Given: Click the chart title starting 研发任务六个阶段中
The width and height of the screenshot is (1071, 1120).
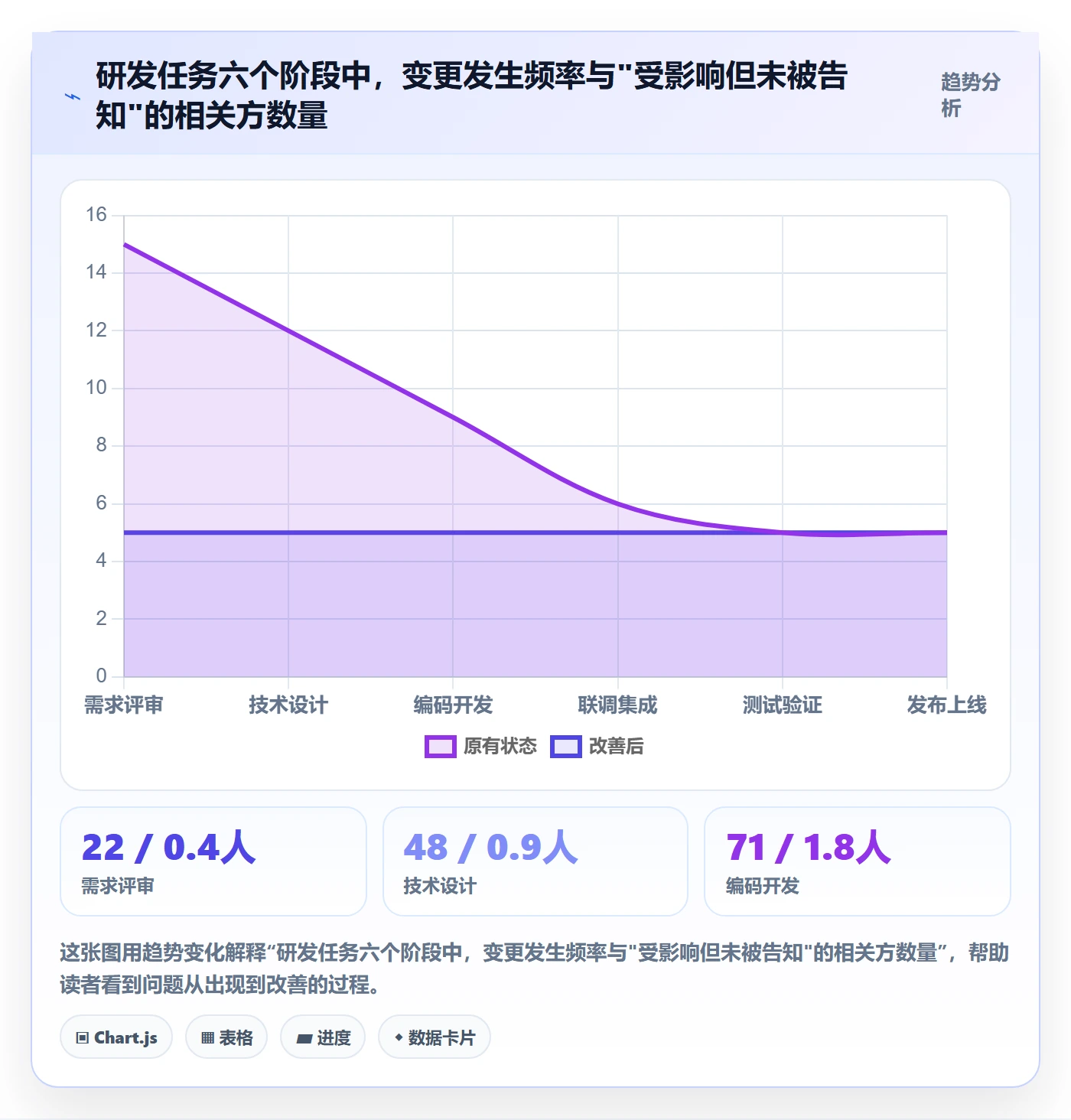Looking at the screenshot, I should click(472, 96).
